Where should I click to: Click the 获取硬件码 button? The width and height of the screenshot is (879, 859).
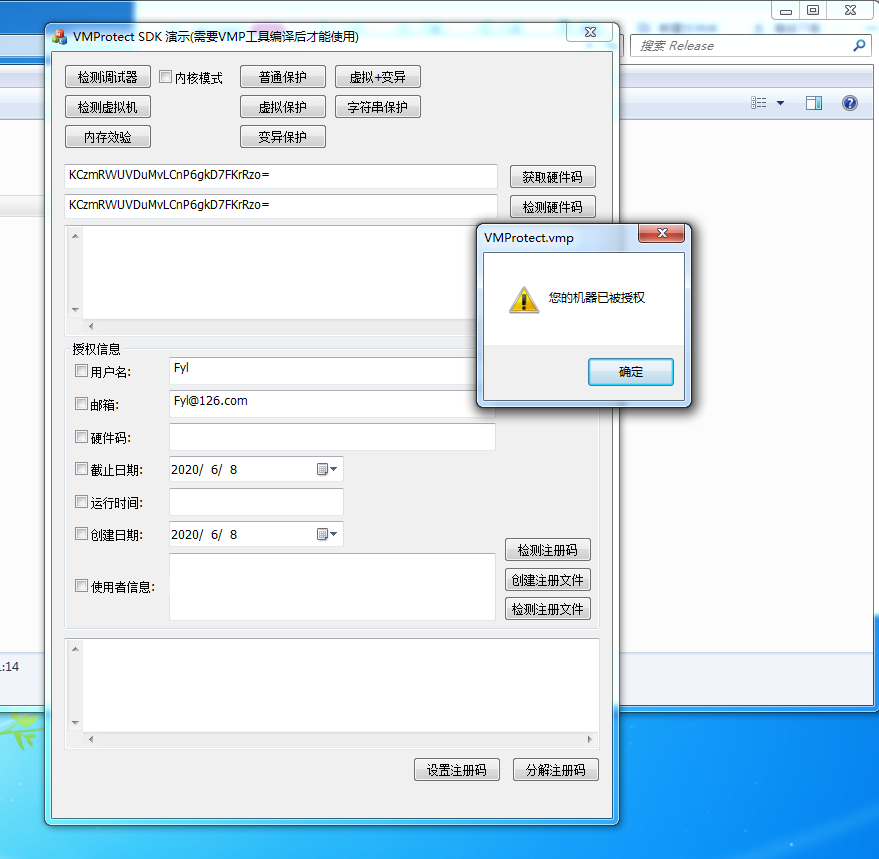click(552, 177)
